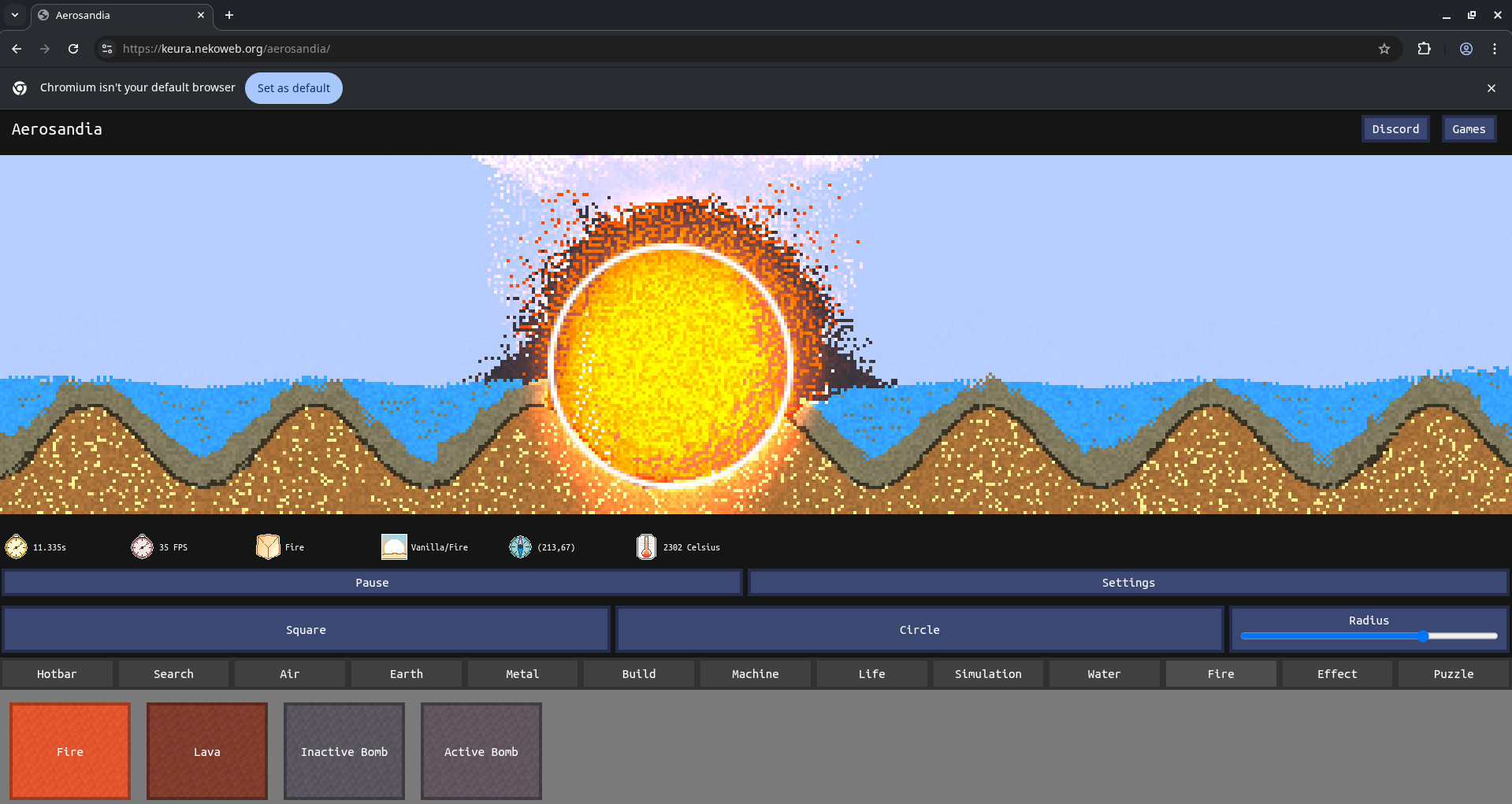Switch to the Fire category tab
This screenshot has height=804, width=1512.
(x=1221, y=674)
